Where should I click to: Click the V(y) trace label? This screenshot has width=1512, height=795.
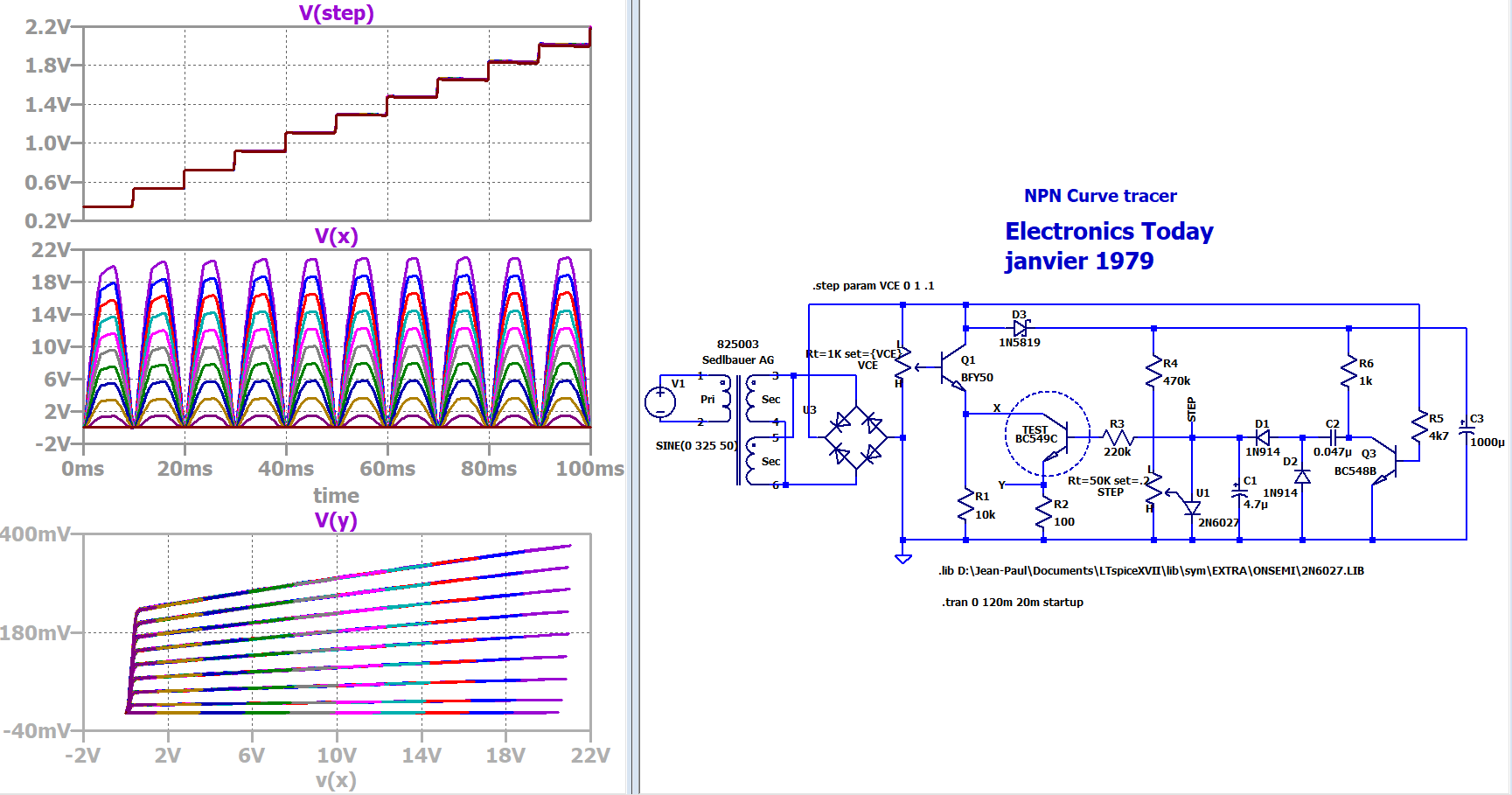pyautogui.click(x=336, y=520)
